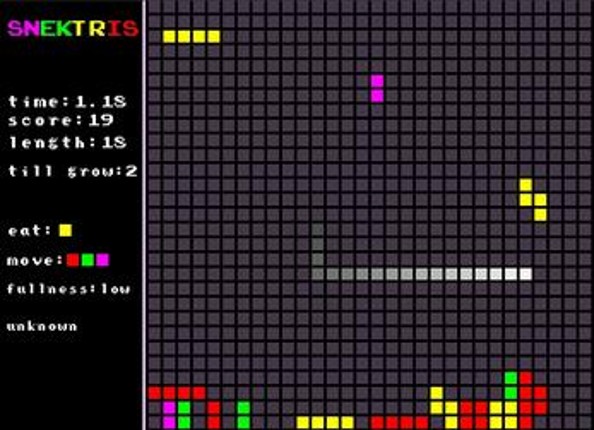Click the stacked magenta piece at bottom

(169, 415)
